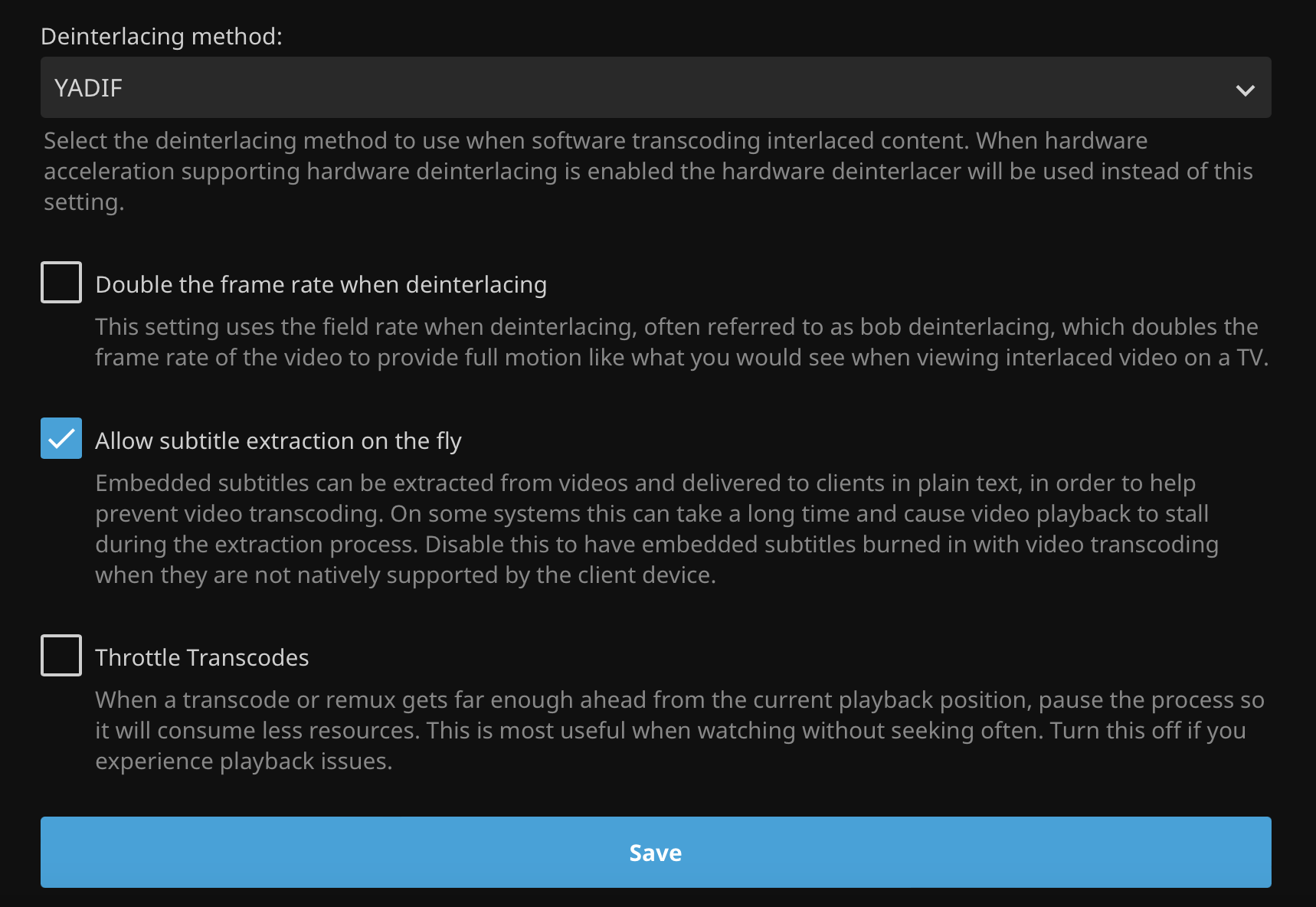Click "Allow subtitle extraction on the fly" label
This screenshot has height=907, width=1316.
278,441
